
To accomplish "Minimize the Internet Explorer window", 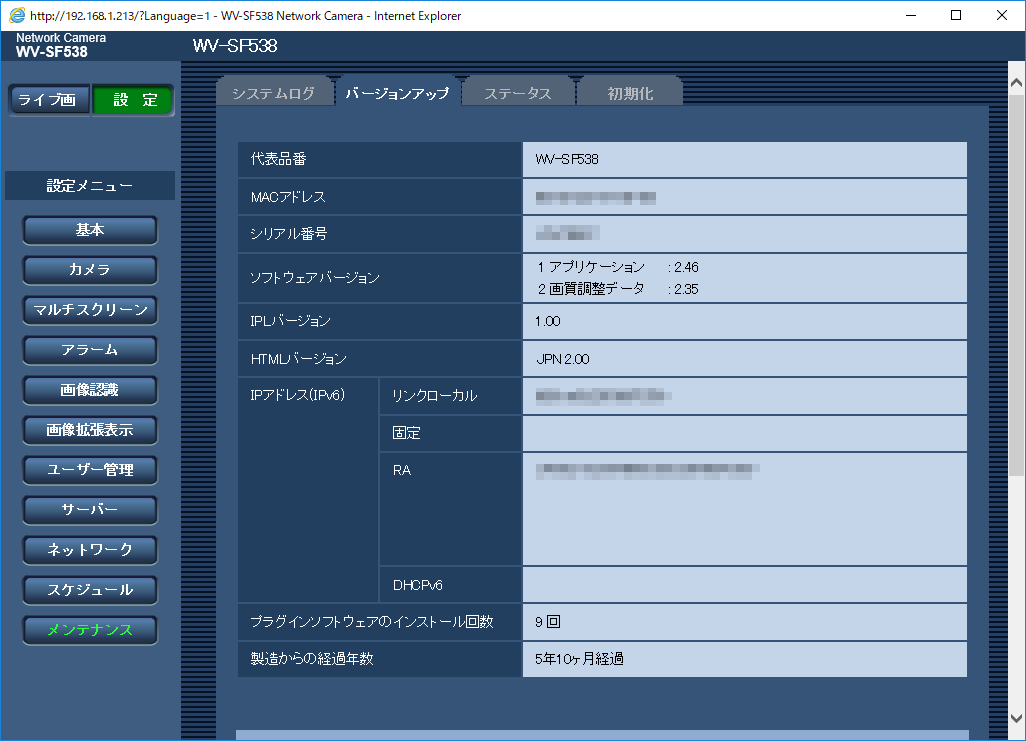I will 910,15.
